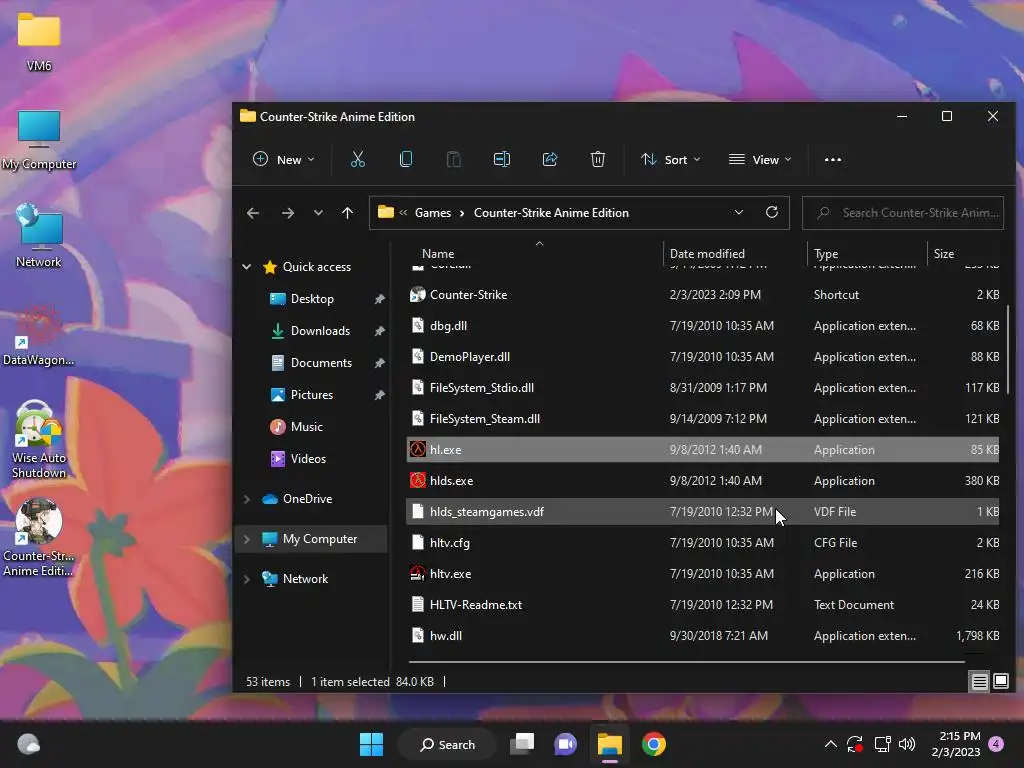Click the Rename icon in toolbar

502,159
